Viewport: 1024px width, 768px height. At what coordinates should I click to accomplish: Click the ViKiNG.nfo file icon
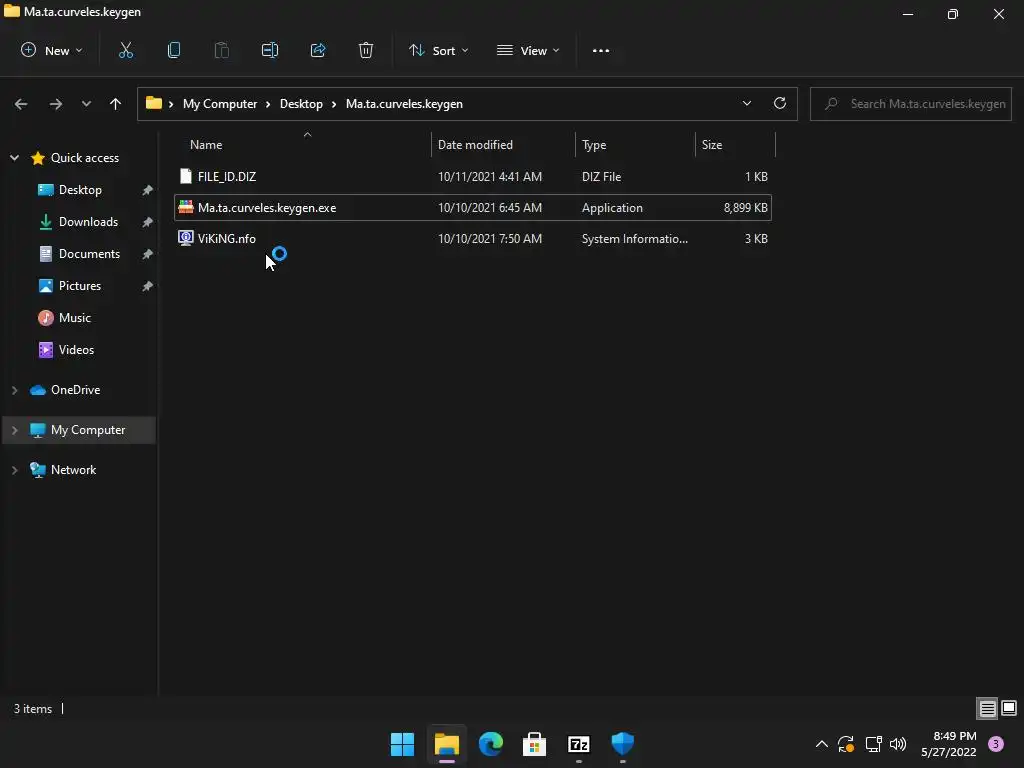click(x=185, y=238)
